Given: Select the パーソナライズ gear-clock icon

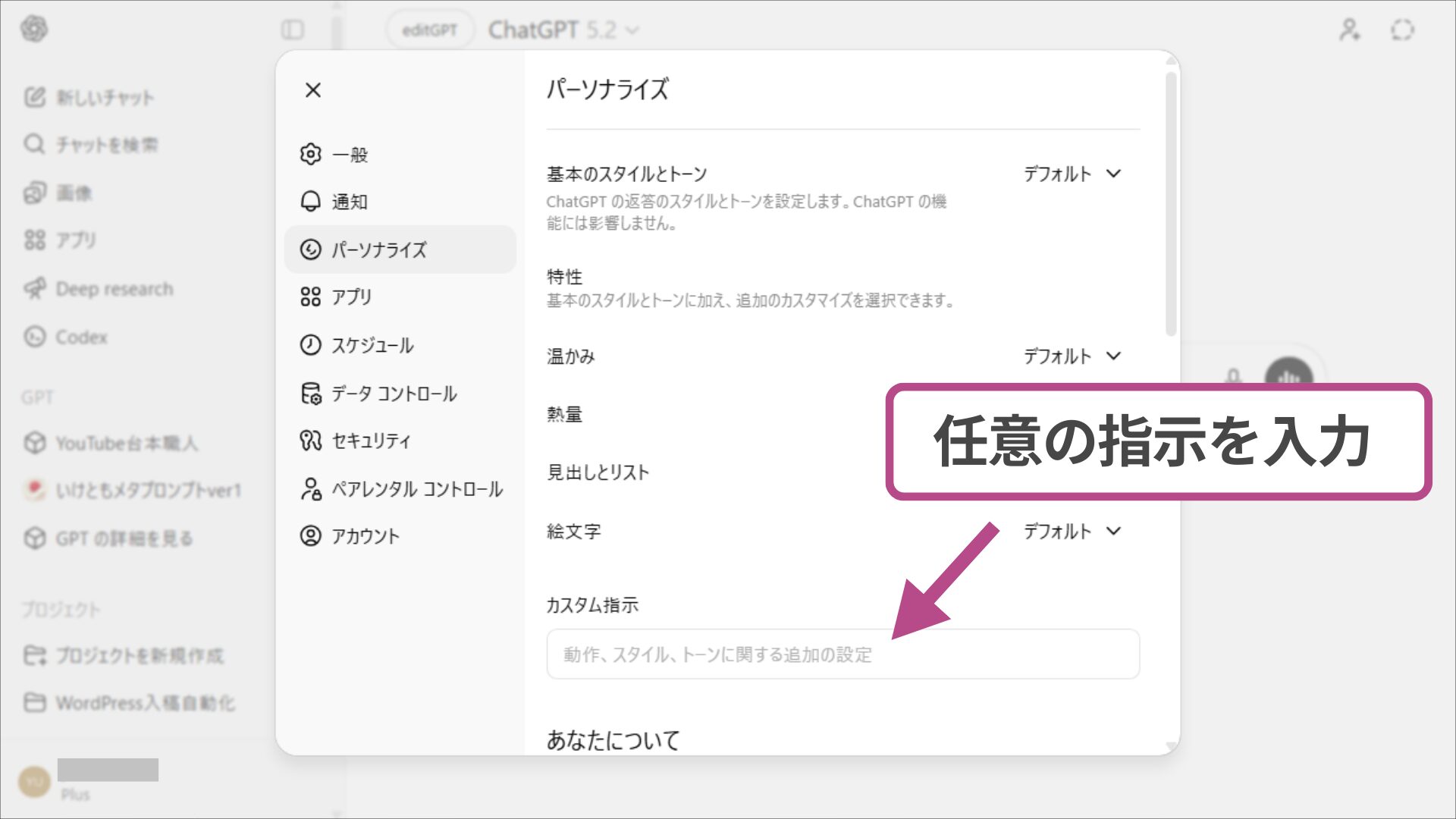Looking at the screenshot, I should point(312,249).
